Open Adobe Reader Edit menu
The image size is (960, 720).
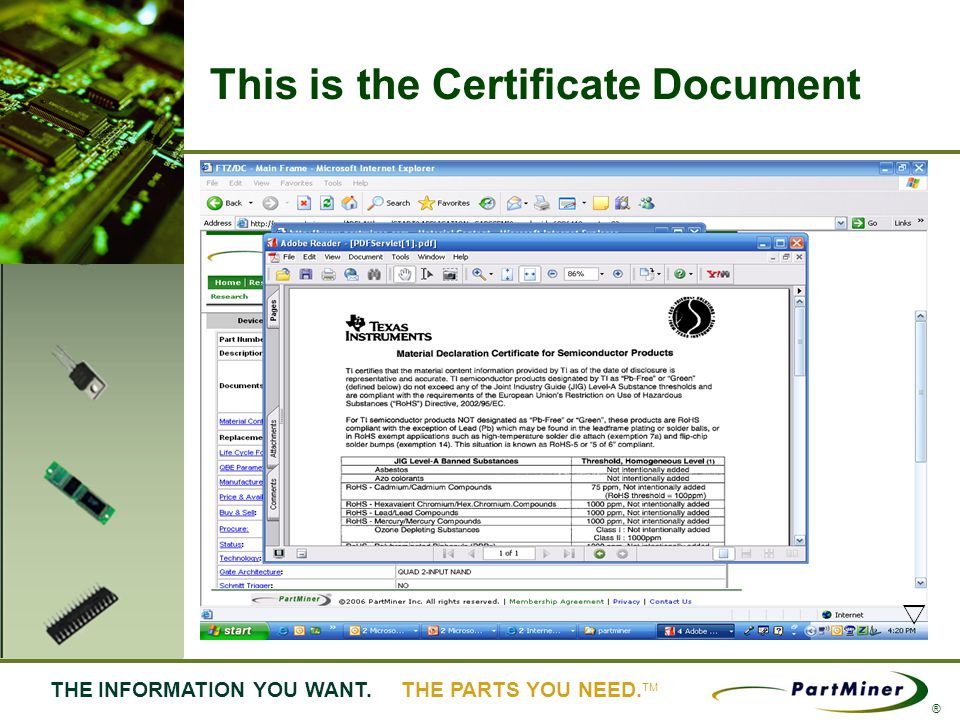pos(310,257)
